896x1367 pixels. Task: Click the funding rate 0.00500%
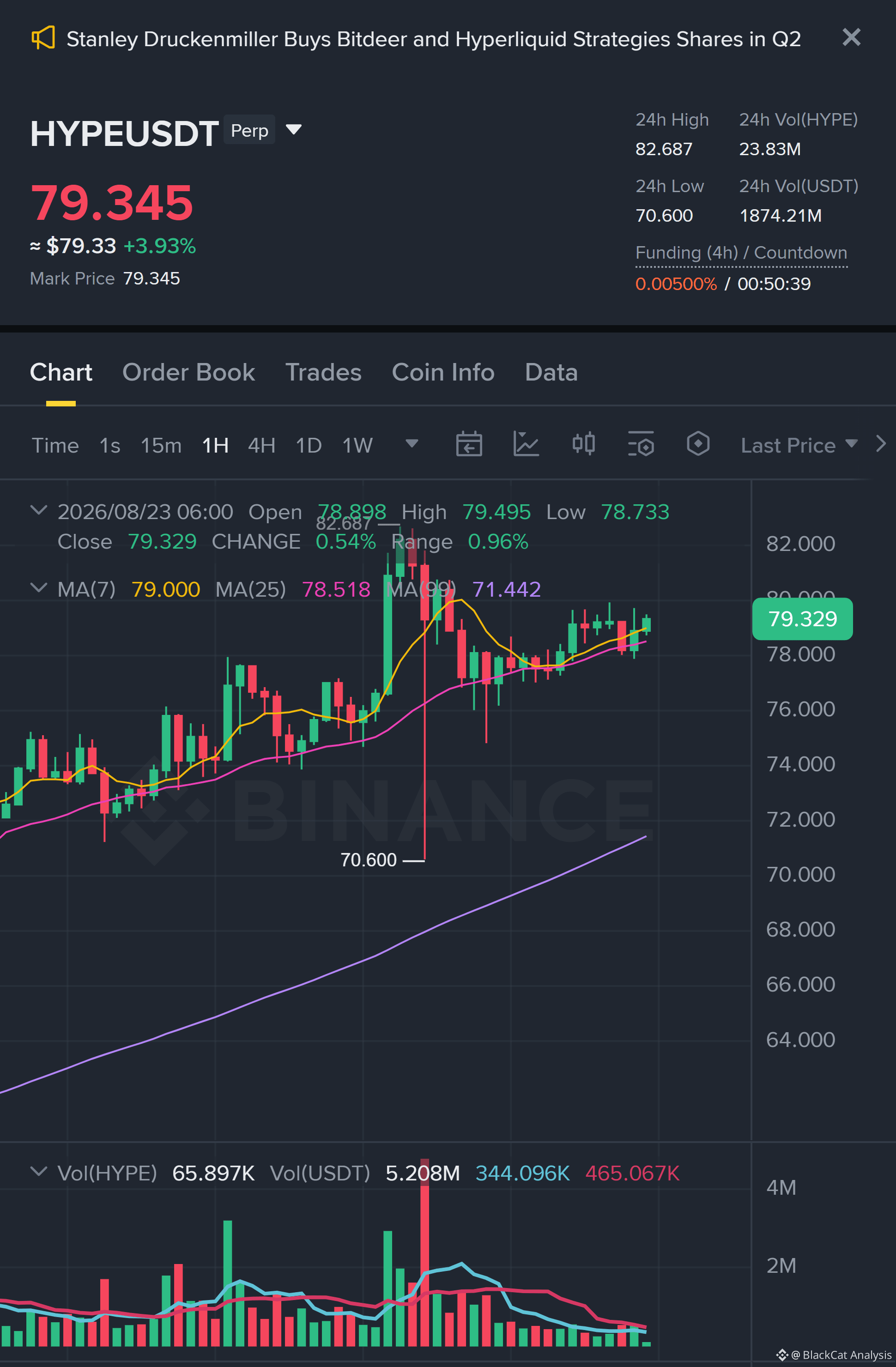pyautogui.click(x=676, y=284)
